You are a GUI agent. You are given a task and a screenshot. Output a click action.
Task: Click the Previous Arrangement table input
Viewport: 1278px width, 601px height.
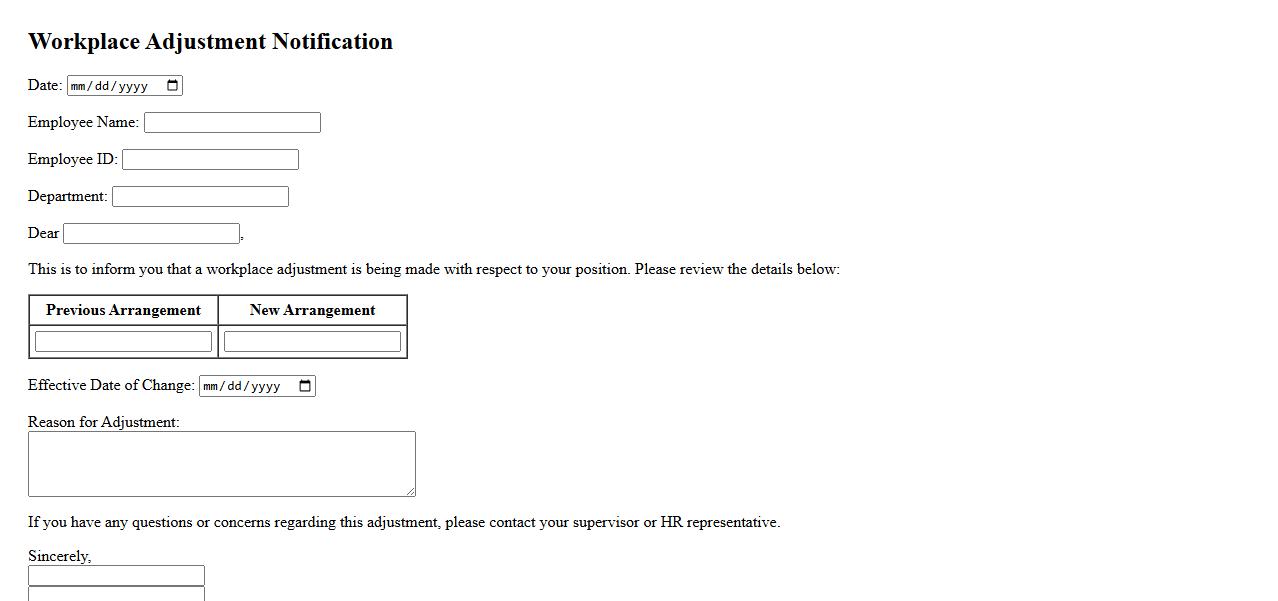coord(123,342)
